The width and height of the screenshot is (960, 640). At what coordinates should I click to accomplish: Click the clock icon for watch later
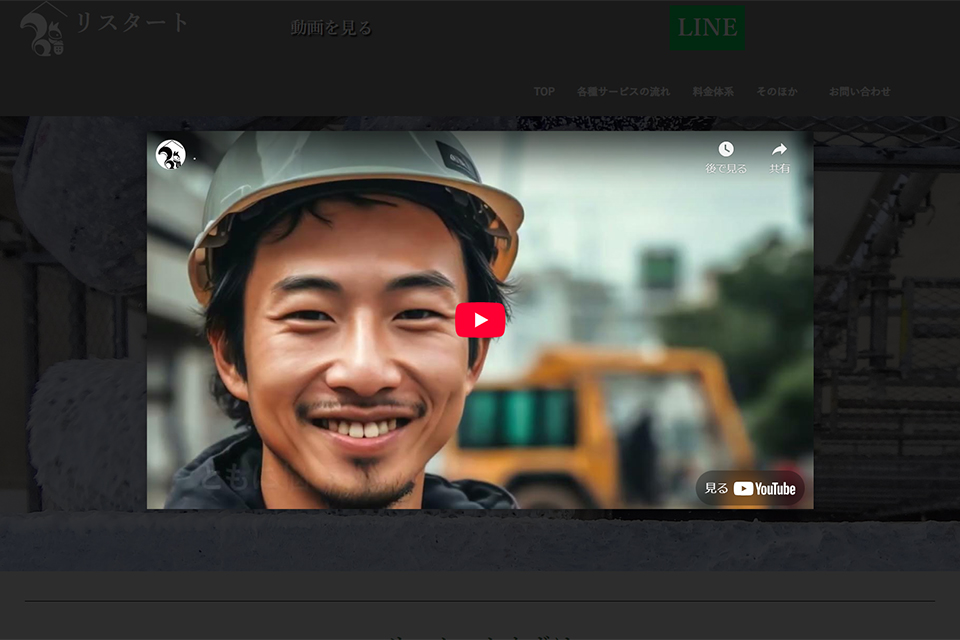(726, 149)
